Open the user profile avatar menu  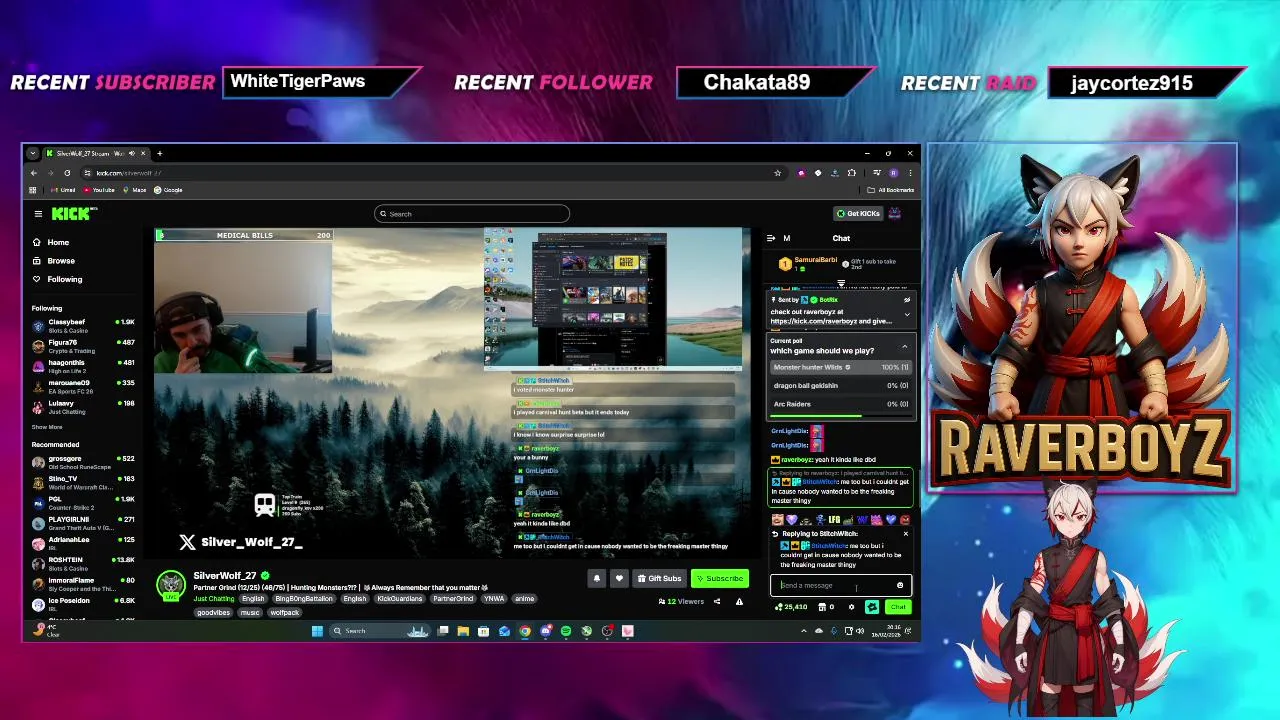point(895,213)
